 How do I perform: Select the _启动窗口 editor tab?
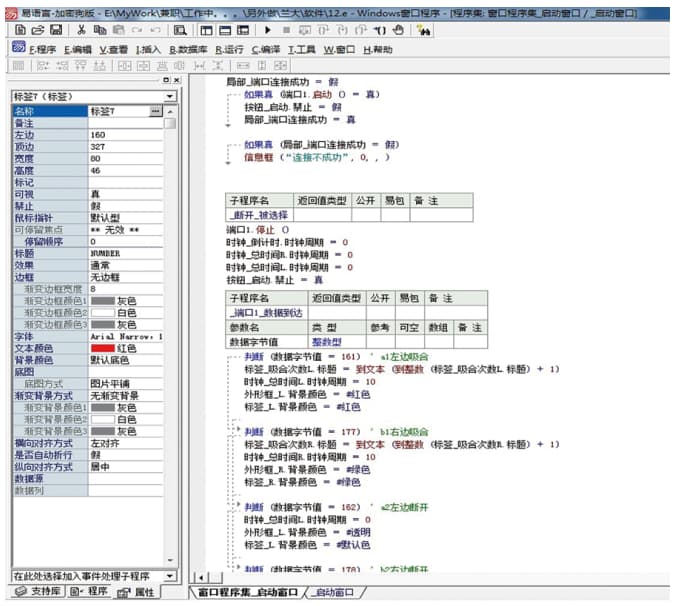coord(335,592)
